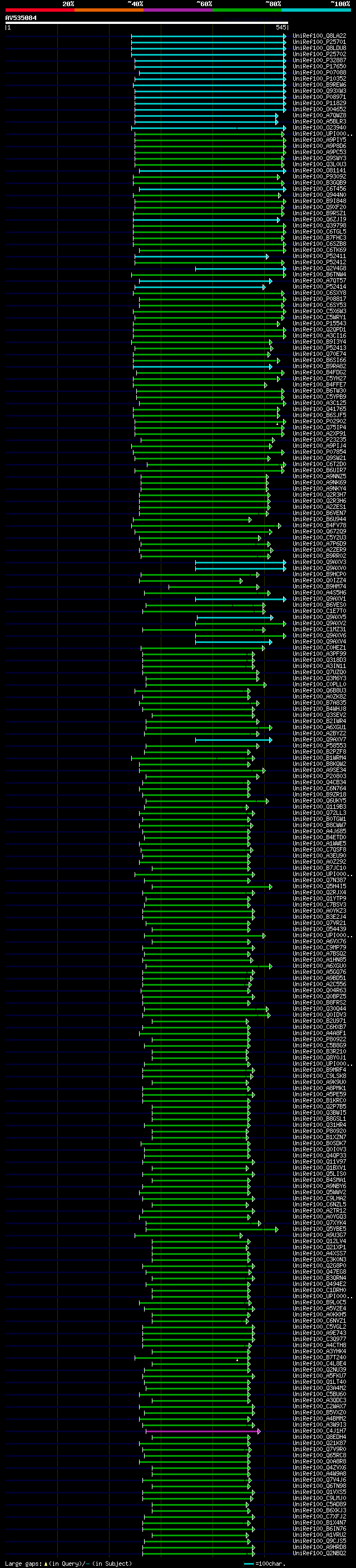Open the UniRef100_Q8LDU8 hit label
356x1568 pixels.
point(319,48)
